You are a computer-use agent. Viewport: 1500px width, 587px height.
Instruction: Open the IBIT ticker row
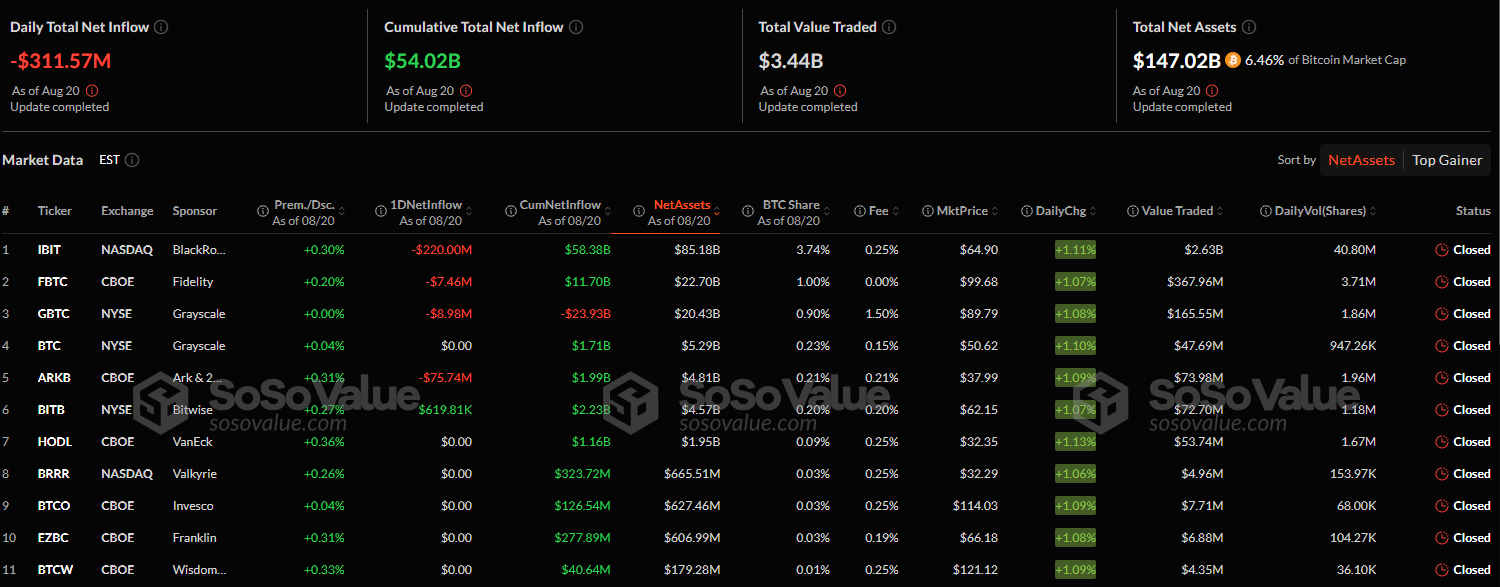click(x=51, y=250)
